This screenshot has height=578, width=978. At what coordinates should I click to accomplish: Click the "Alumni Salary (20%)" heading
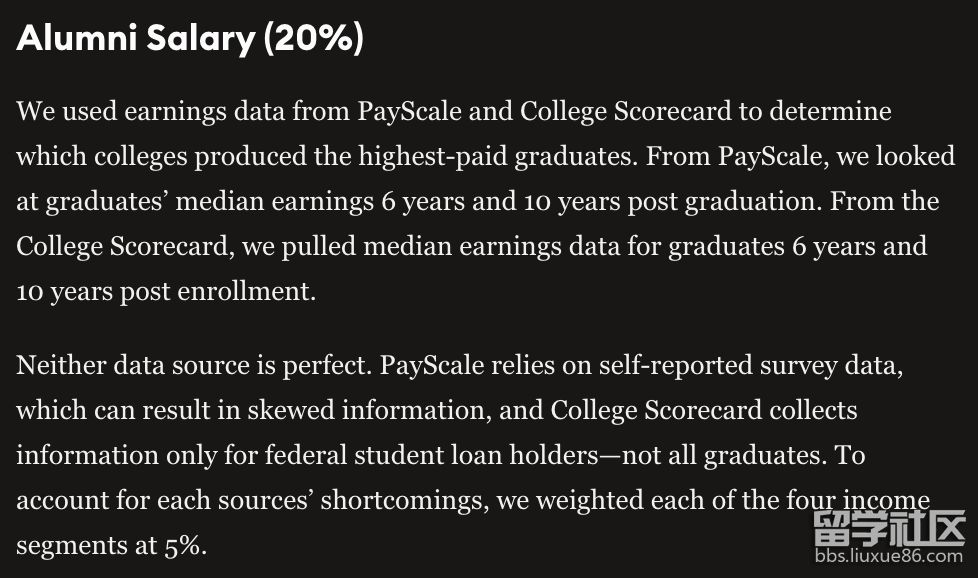[190, 40]
